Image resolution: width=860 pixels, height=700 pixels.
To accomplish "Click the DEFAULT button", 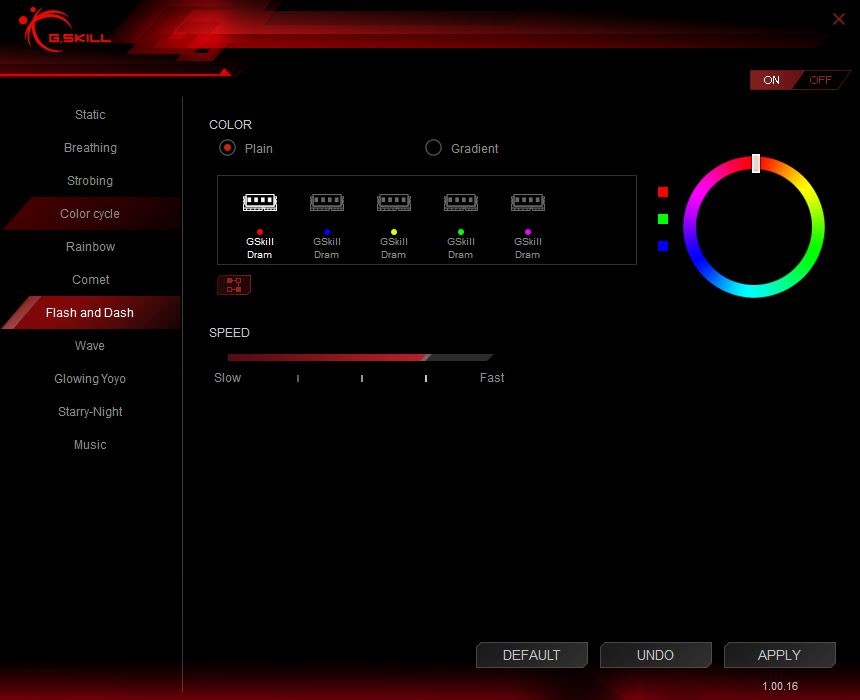I will tap(531, 655).
